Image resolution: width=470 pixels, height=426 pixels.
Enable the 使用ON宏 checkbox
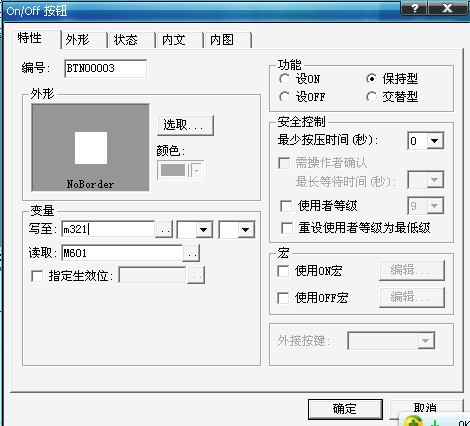283,271
